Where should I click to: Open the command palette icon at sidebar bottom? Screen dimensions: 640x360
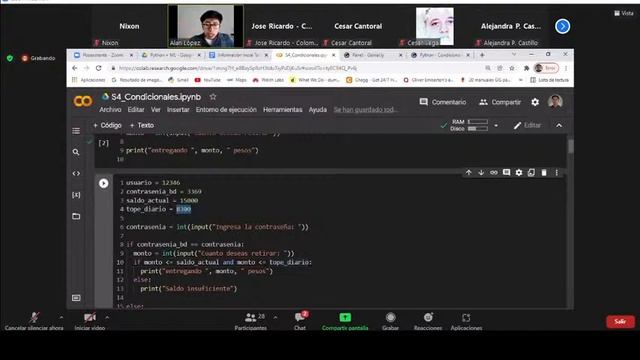[x=76, y=298]
